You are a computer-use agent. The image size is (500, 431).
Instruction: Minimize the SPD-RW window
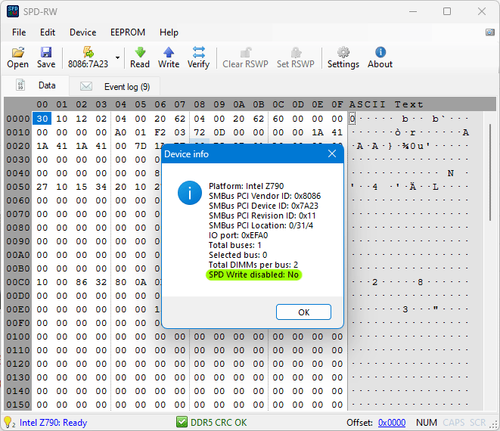413,11
